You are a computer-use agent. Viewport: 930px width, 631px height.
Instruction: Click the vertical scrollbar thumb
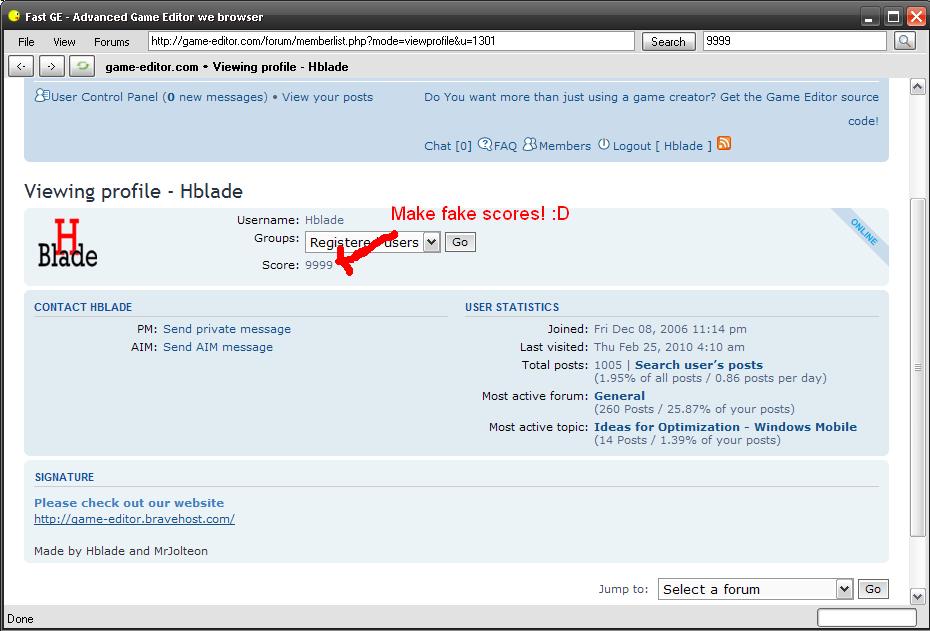pos(918,368)
